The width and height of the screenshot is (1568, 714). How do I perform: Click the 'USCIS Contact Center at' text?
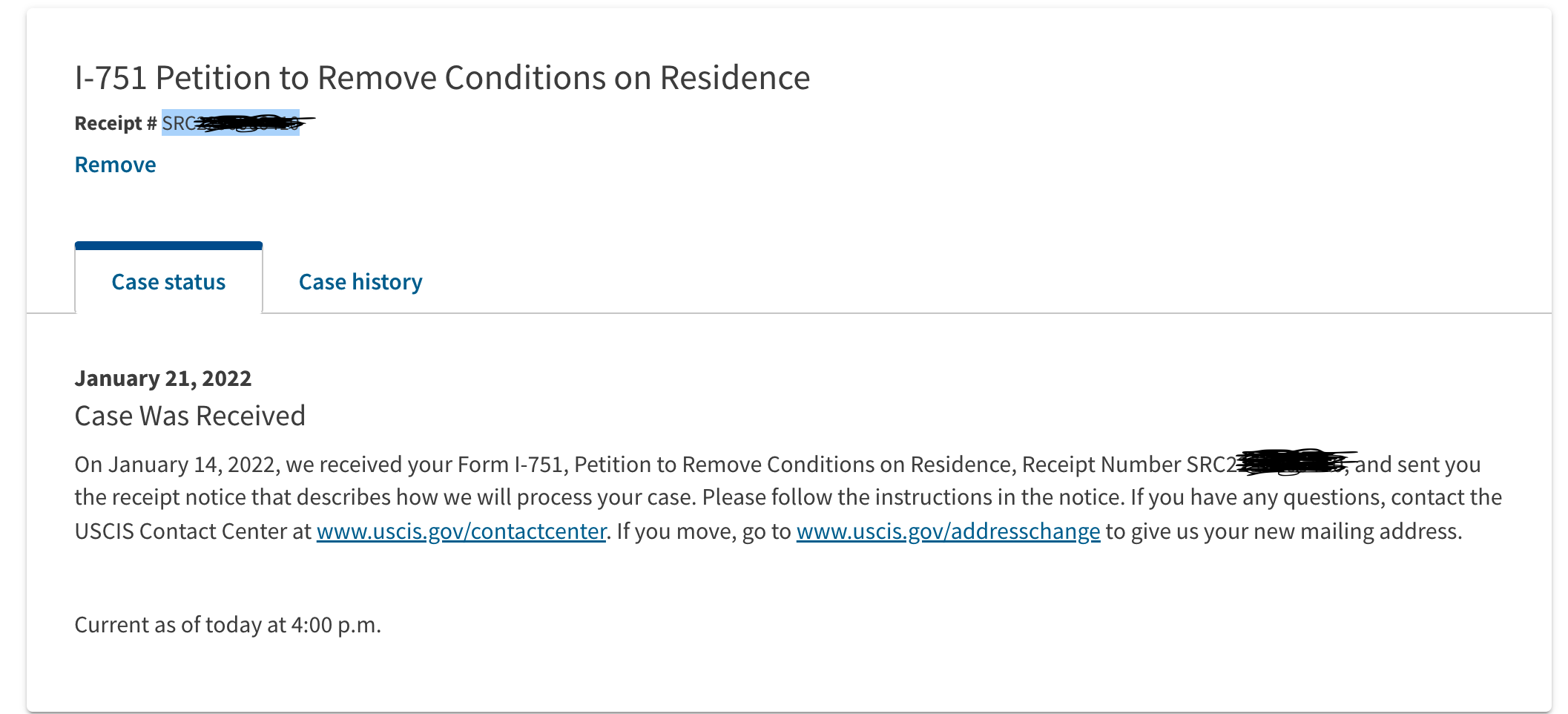point(193,531)
